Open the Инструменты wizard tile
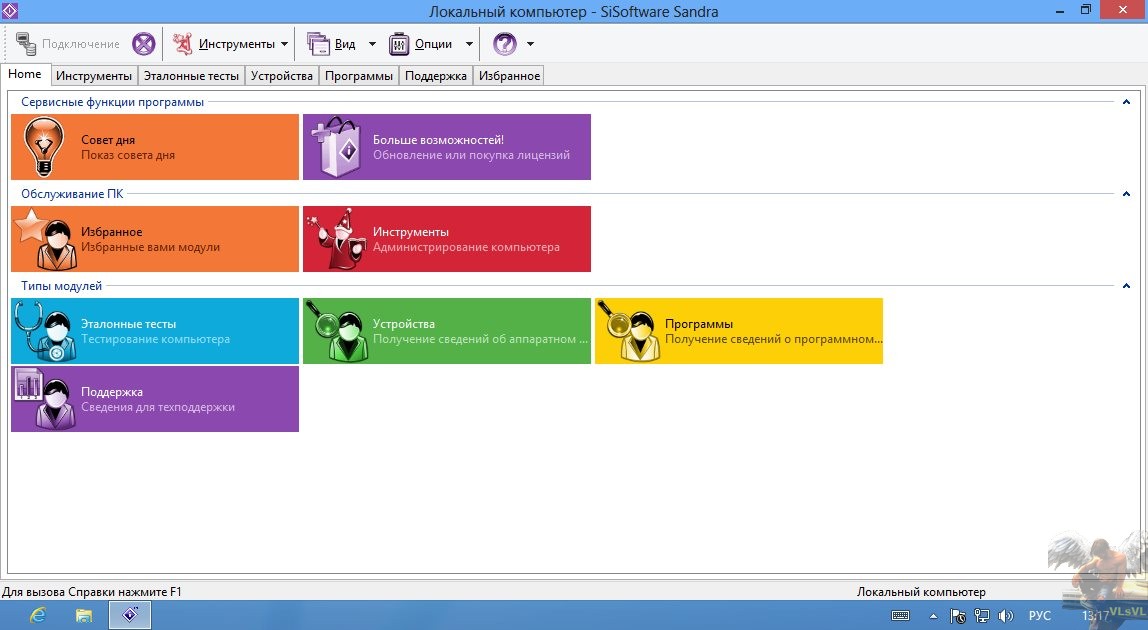 point(446,239)
